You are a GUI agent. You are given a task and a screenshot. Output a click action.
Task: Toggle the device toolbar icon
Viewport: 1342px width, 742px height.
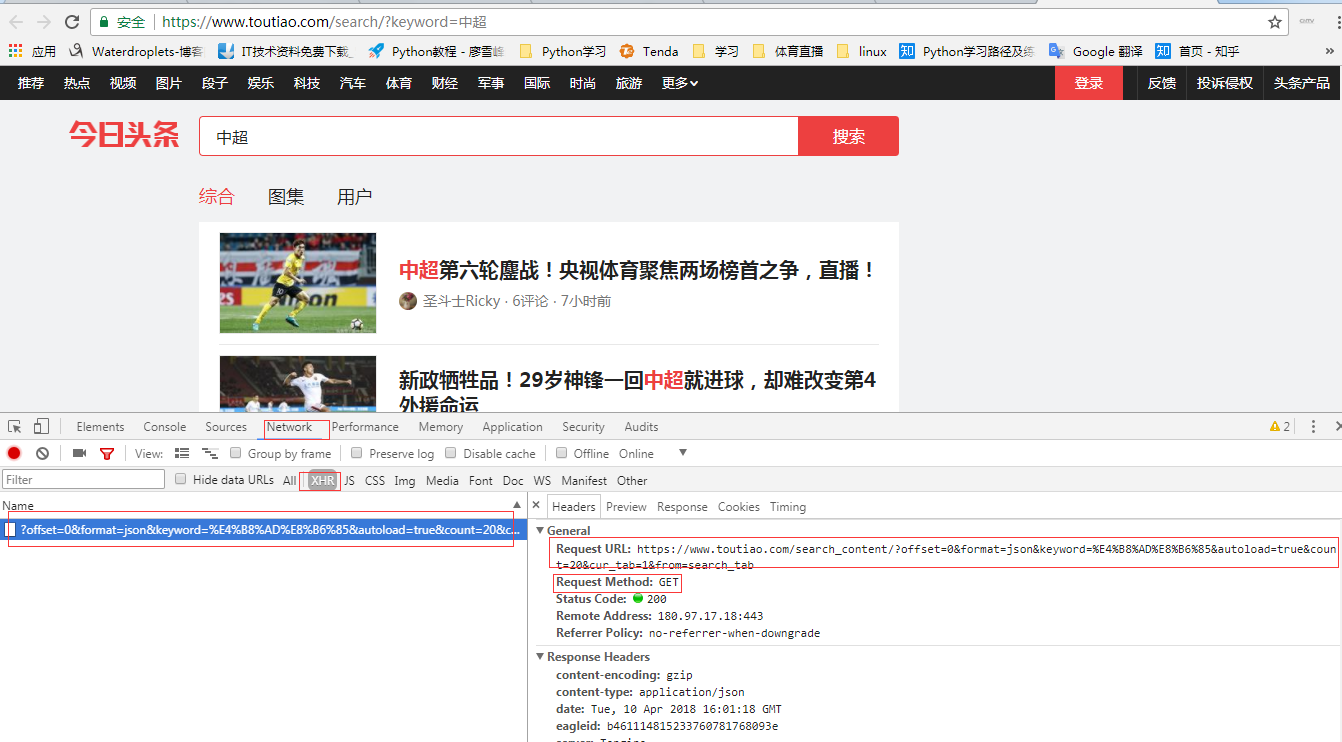pos(41,426)
